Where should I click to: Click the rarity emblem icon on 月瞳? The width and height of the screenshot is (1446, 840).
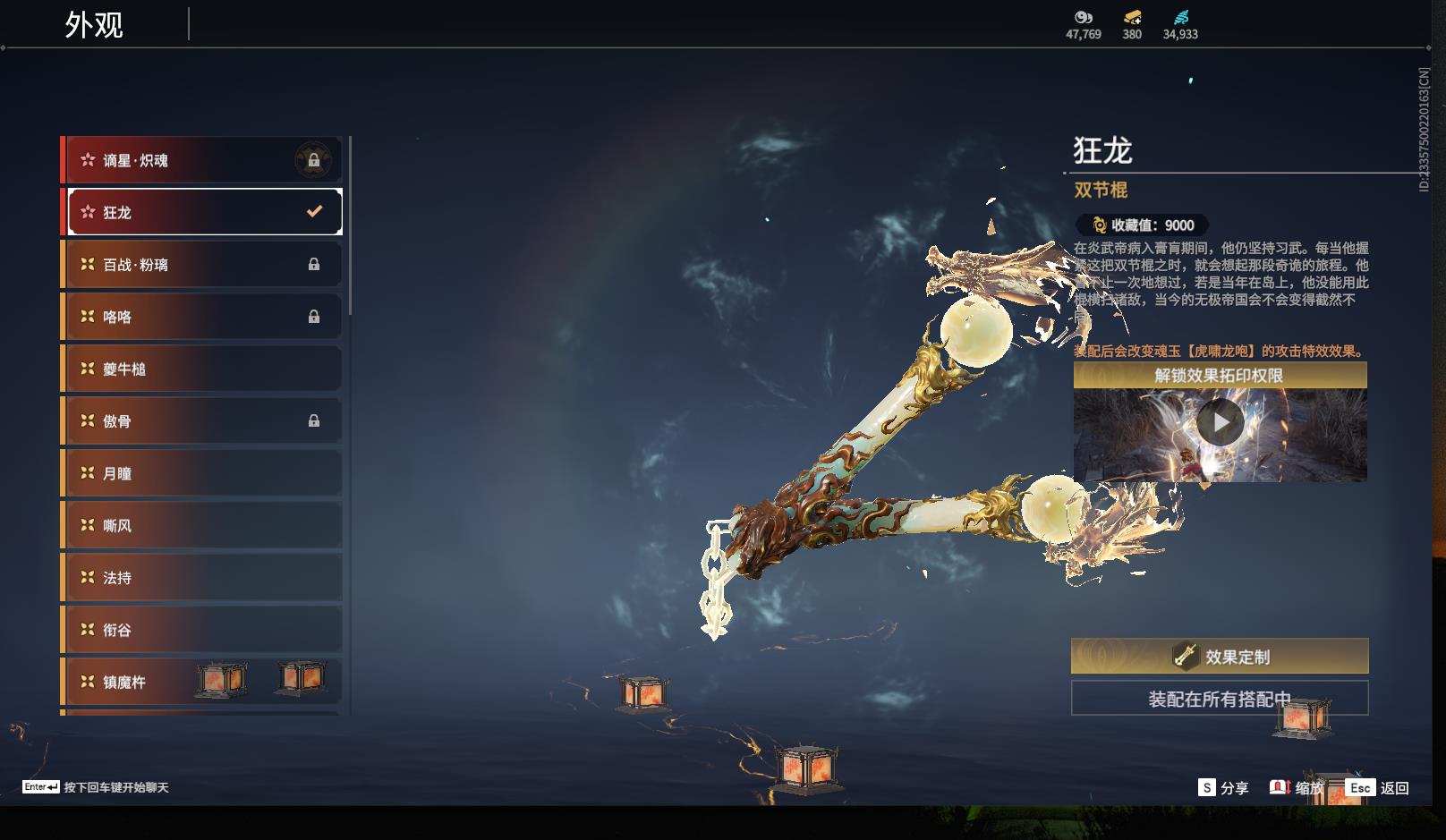coord(88,472)
